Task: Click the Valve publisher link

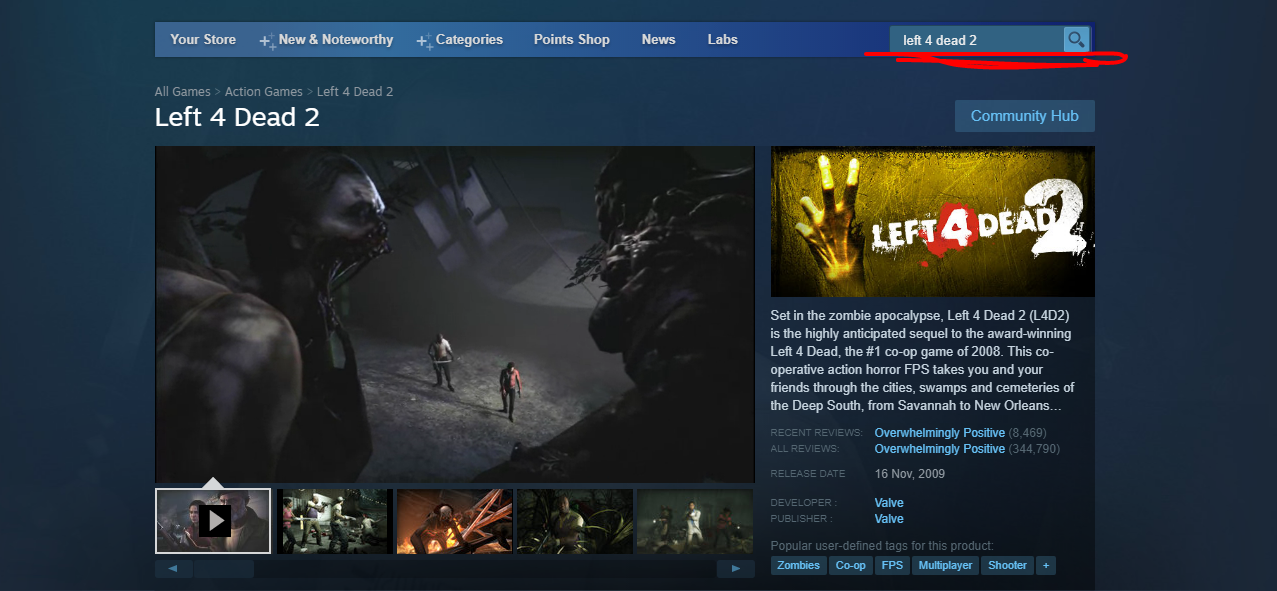Action: point(889,519)
